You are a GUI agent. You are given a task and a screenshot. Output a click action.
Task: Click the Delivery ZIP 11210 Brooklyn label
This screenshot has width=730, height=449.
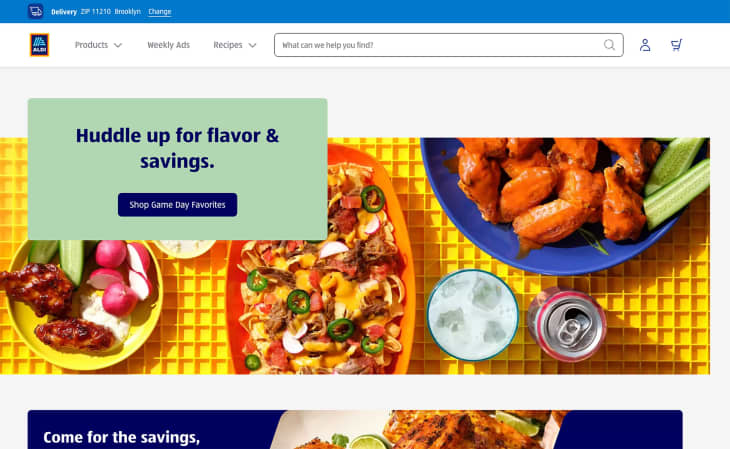(x=96, y=12)
